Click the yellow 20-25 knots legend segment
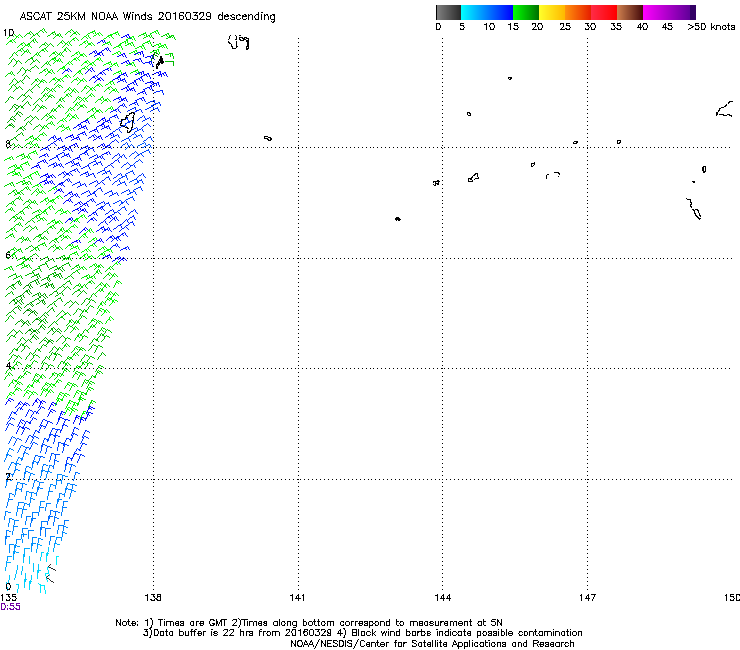The image size is (740, 650). pyautogui.click(x=552, y=12)
